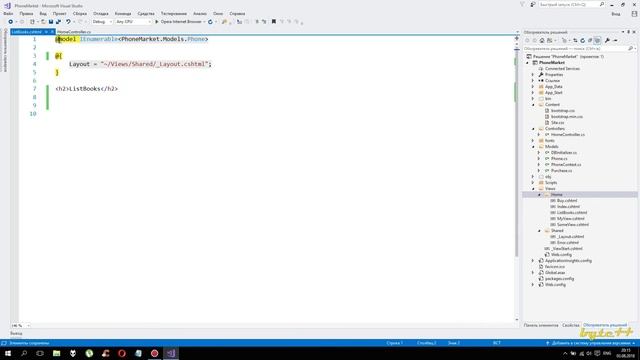Collapse the Shared folder

pyautogui.click(x=539, y=231)
